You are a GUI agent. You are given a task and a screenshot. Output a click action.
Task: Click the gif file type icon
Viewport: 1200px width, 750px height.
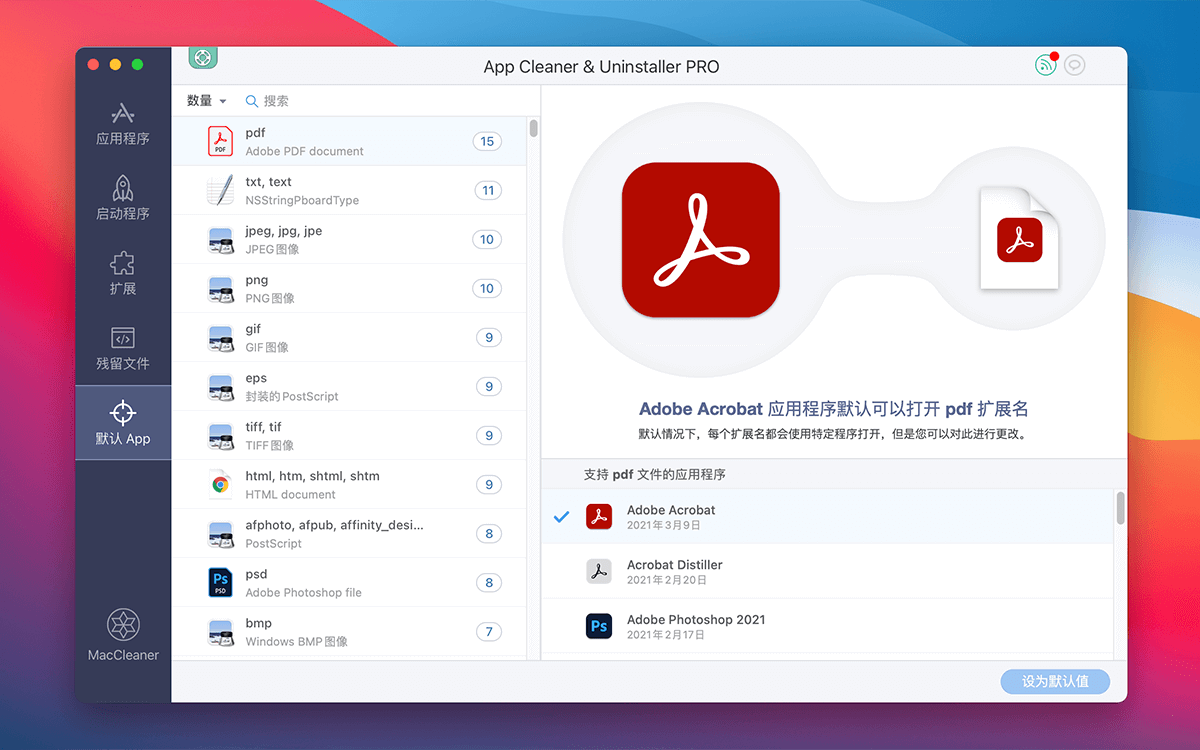click(x=220, y=337)
